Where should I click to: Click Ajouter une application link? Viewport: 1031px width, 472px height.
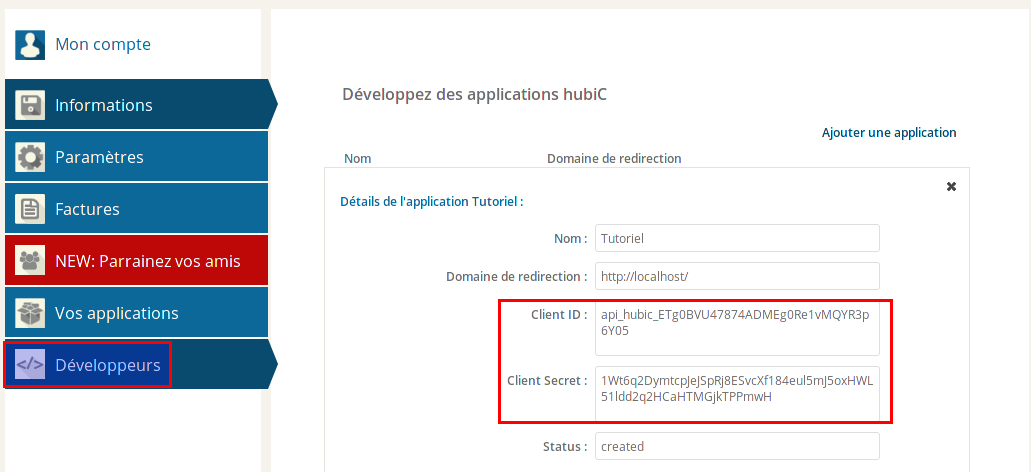click(x=889, y=132)
